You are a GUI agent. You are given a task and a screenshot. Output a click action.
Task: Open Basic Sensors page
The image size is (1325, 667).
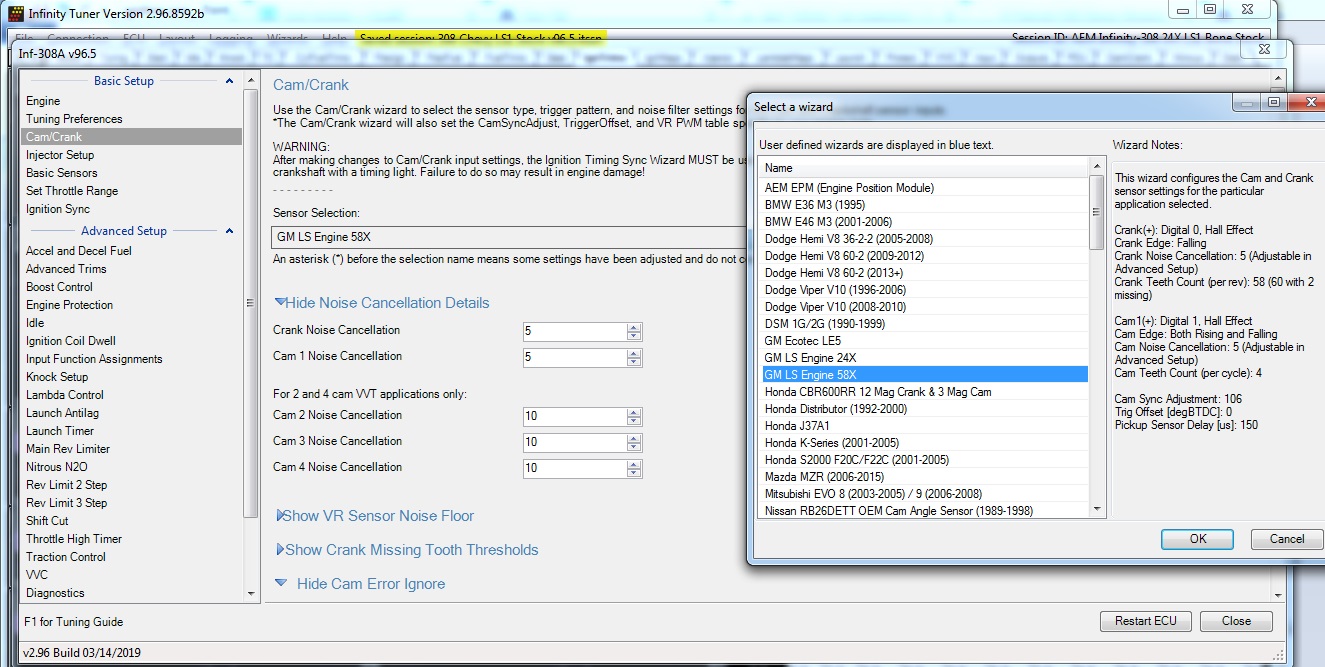point(62,173)
